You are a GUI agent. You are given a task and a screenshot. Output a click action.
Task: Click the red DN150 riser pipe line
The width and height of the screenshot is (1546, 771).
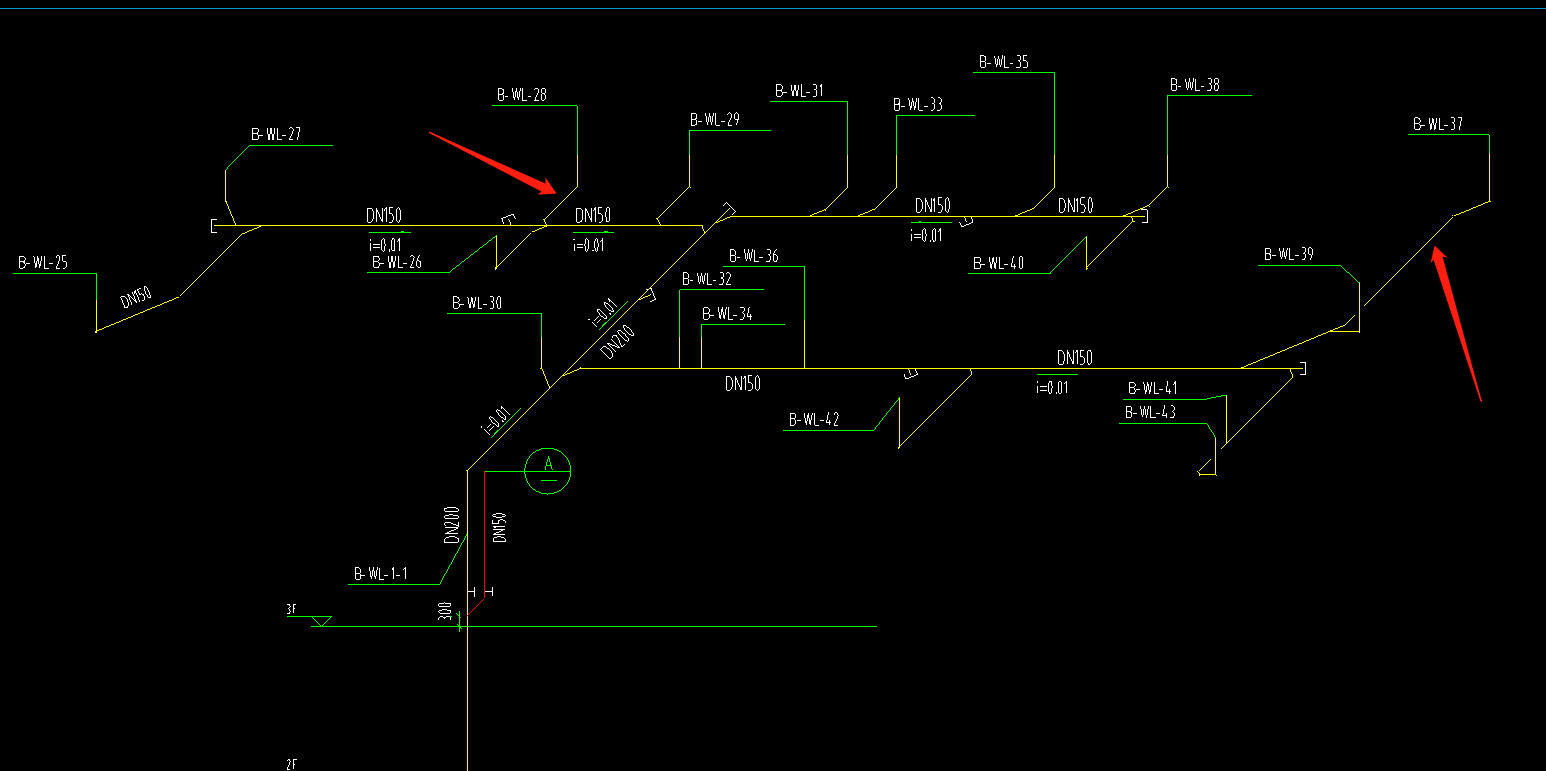(x=485, y=535)
